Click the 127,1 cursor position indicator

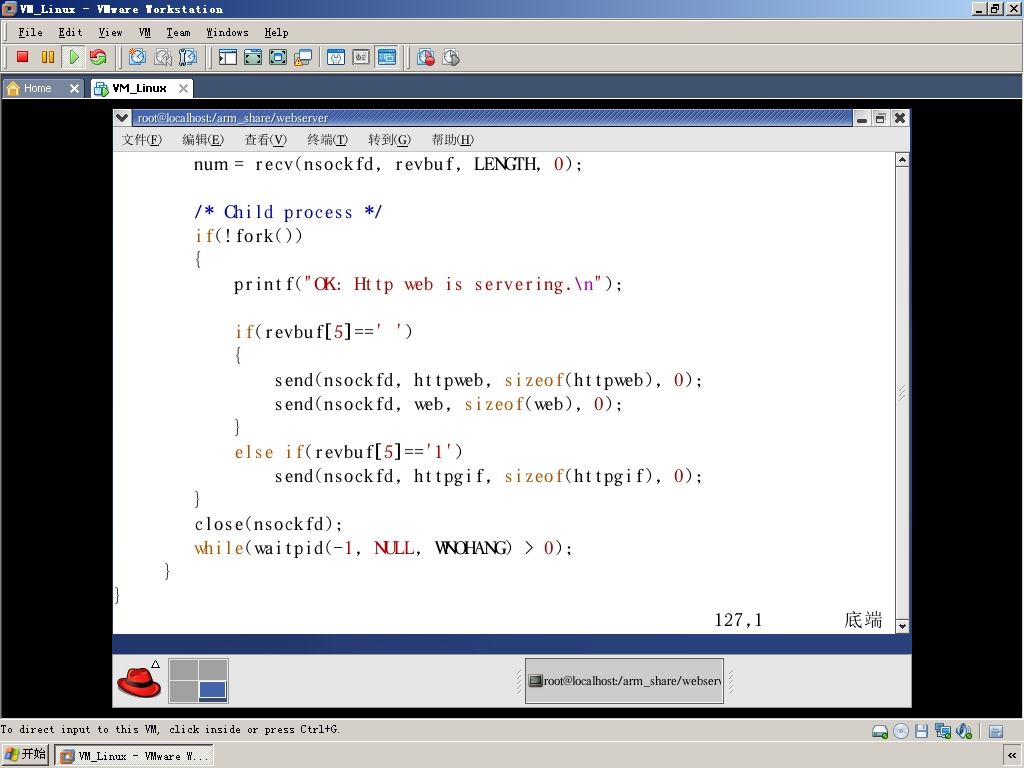click(x=739, y=620)
